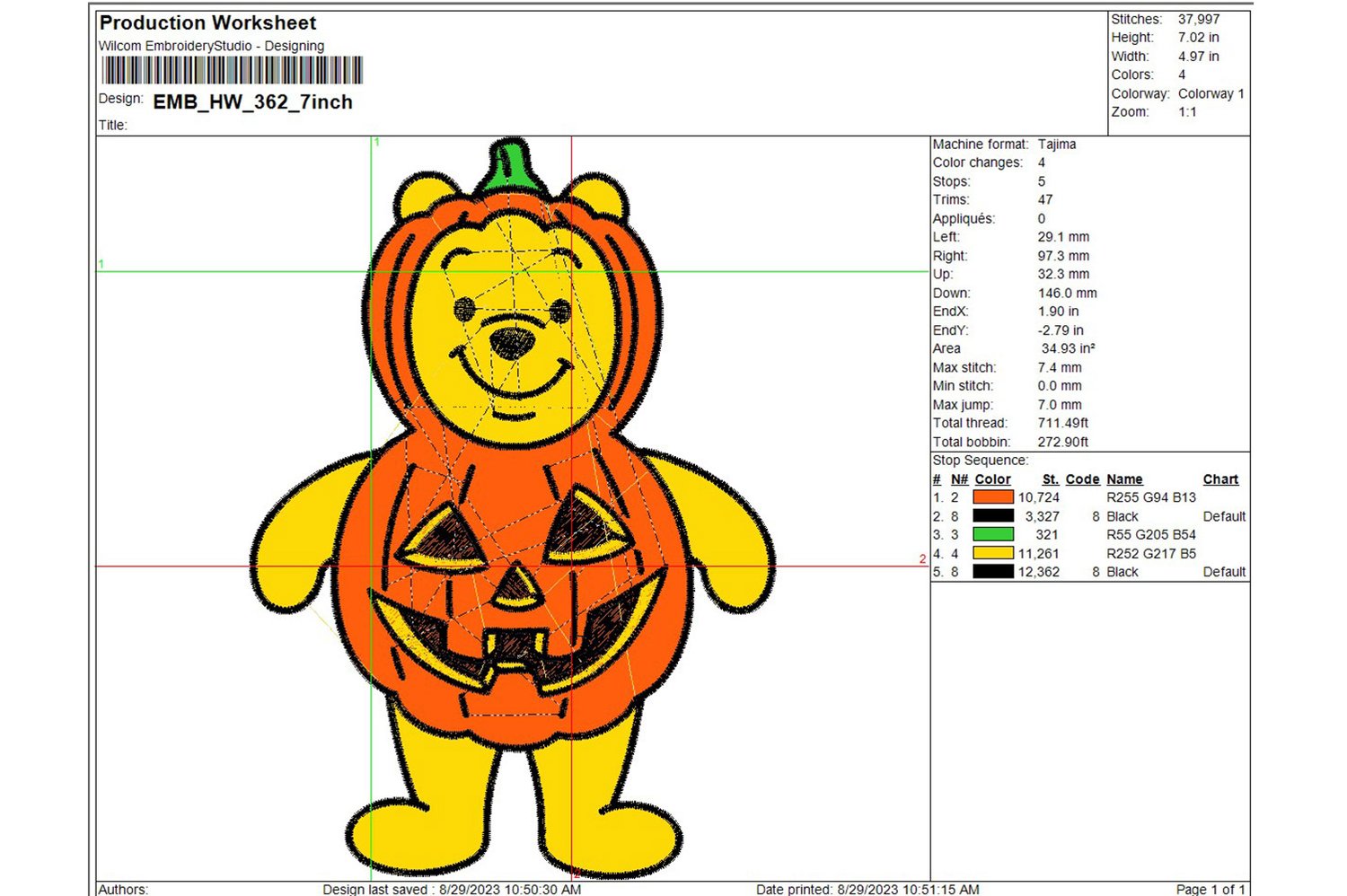Click the Chart column header

[x=1220, y=479]
